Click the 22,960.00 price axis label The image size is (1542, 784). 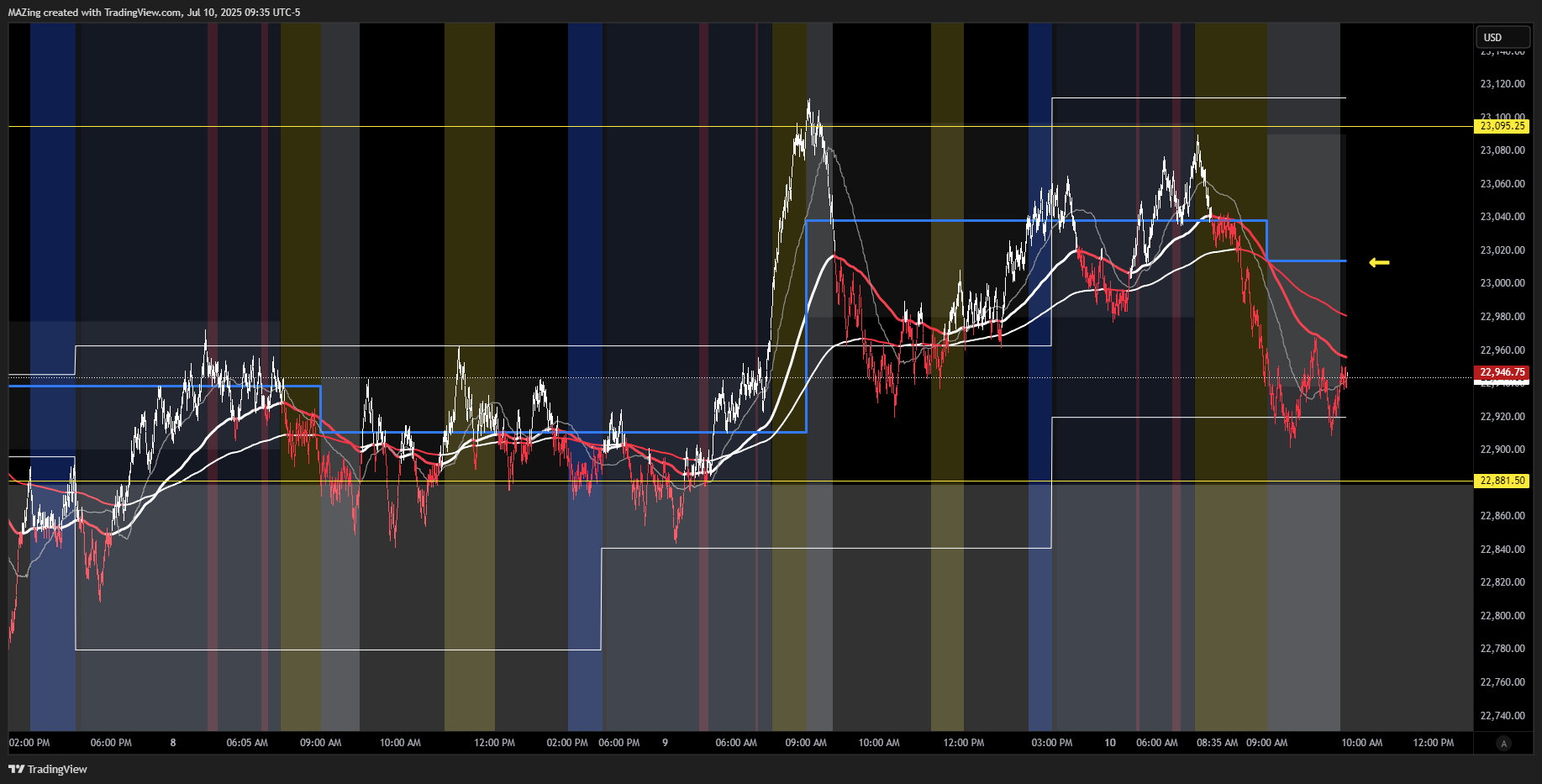click(1503, 350)
